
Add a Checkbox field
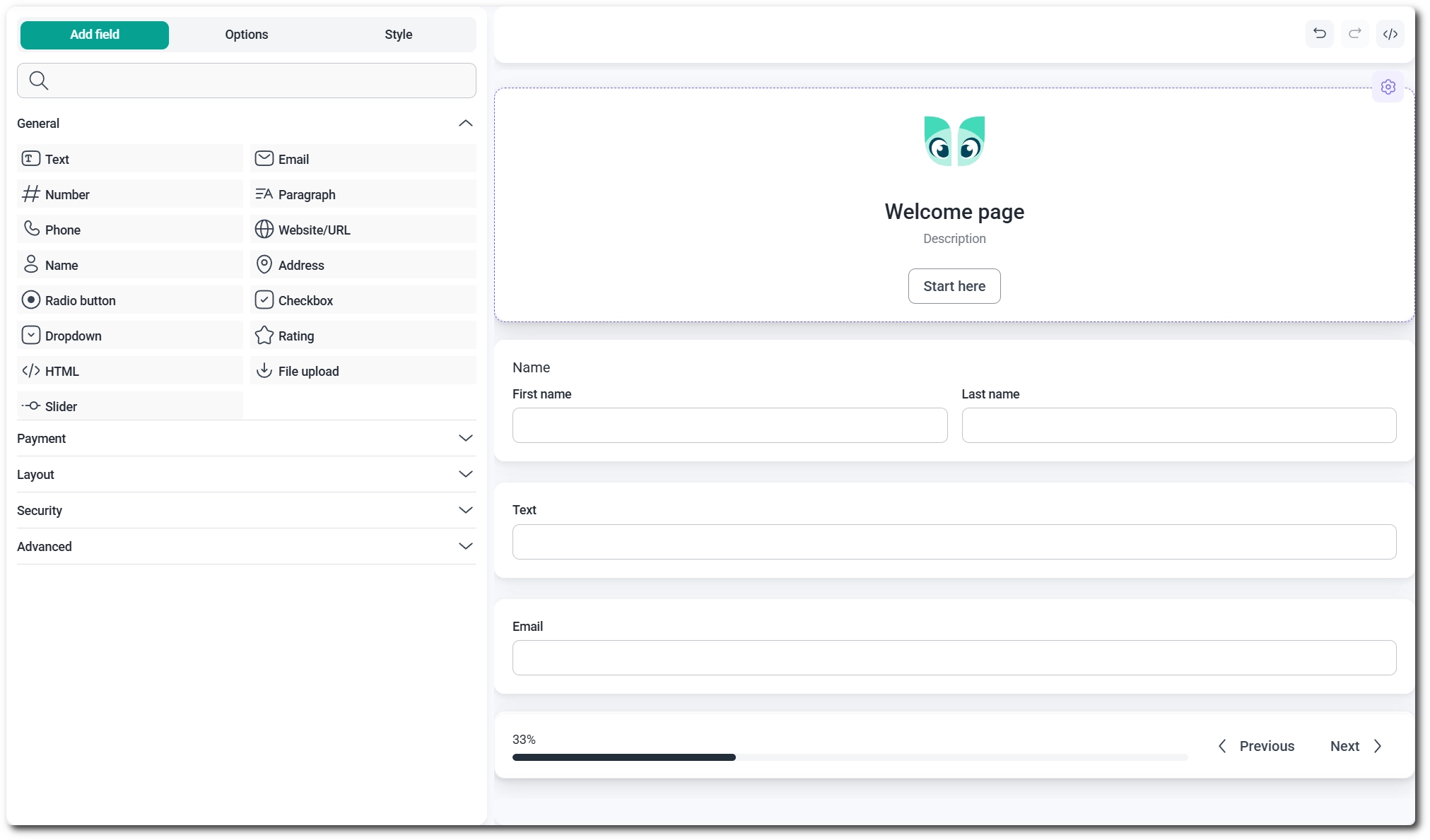pos(363,300)
